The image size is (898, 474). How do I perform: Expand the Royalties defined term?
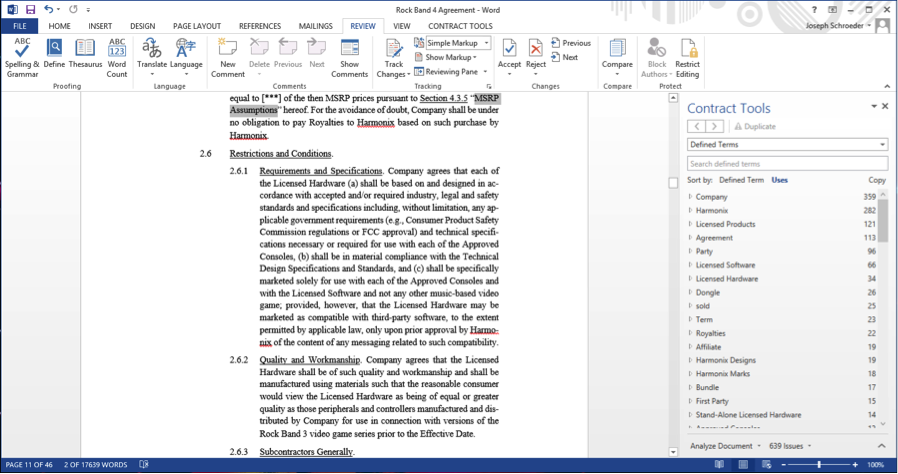pos(690,333)
